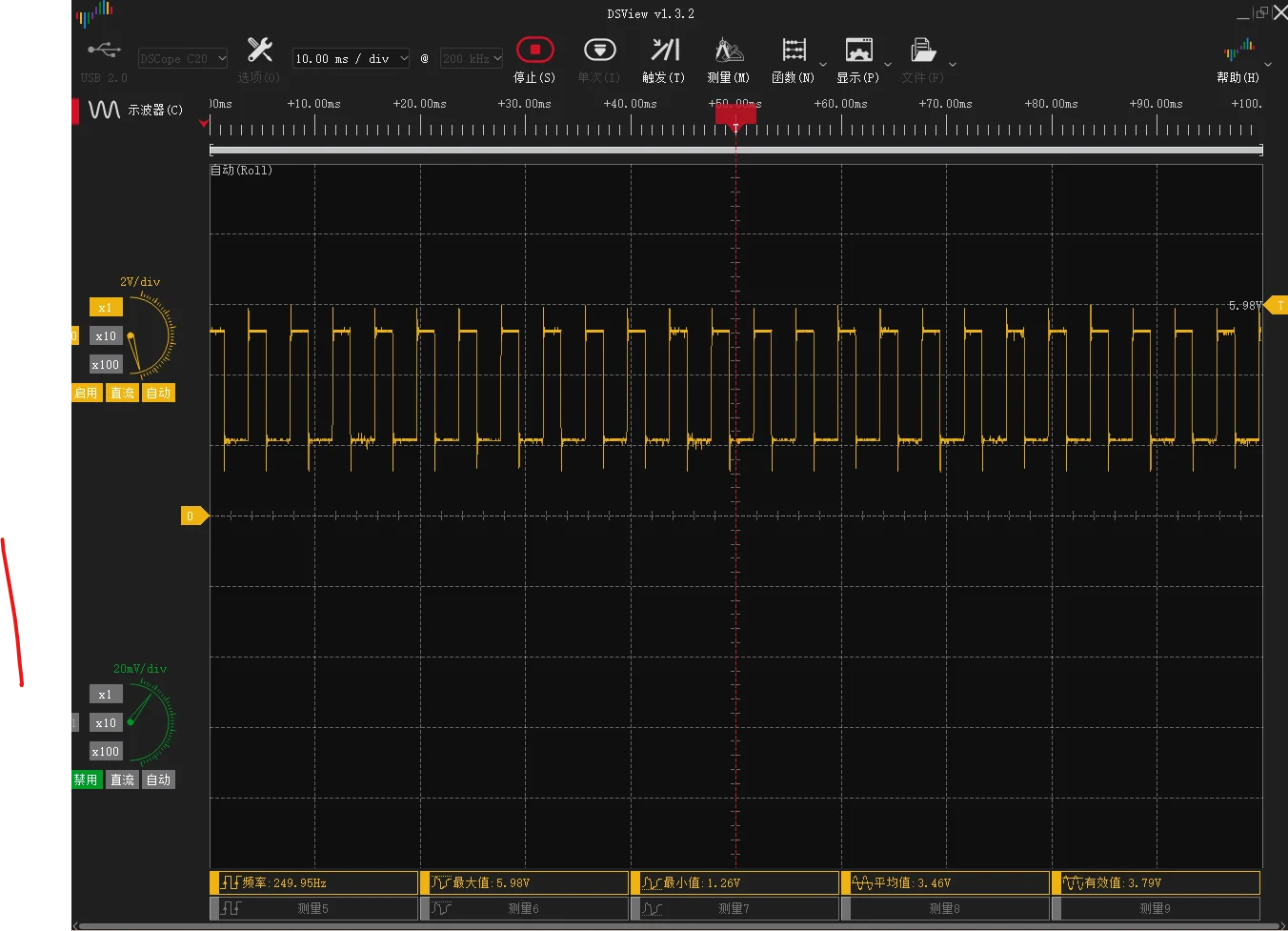Click the RMS (有效值) measurement waveform icon
The width and height of the screenshot is (1288, 931).
(x=1073, y=882)
